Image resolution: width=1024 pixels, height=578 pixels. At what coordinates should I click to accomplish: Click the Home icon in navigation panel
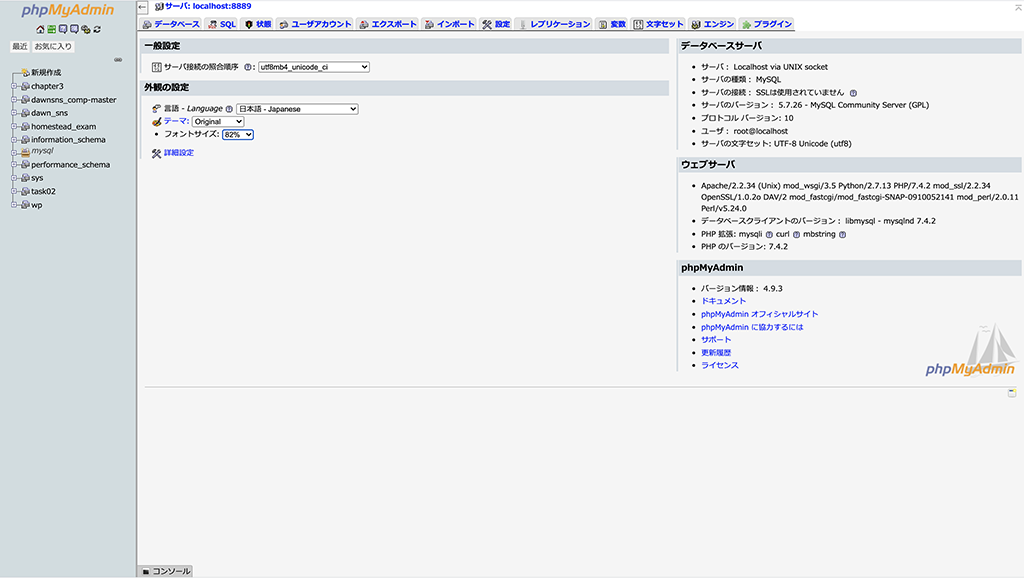click(x=40, y=29)
